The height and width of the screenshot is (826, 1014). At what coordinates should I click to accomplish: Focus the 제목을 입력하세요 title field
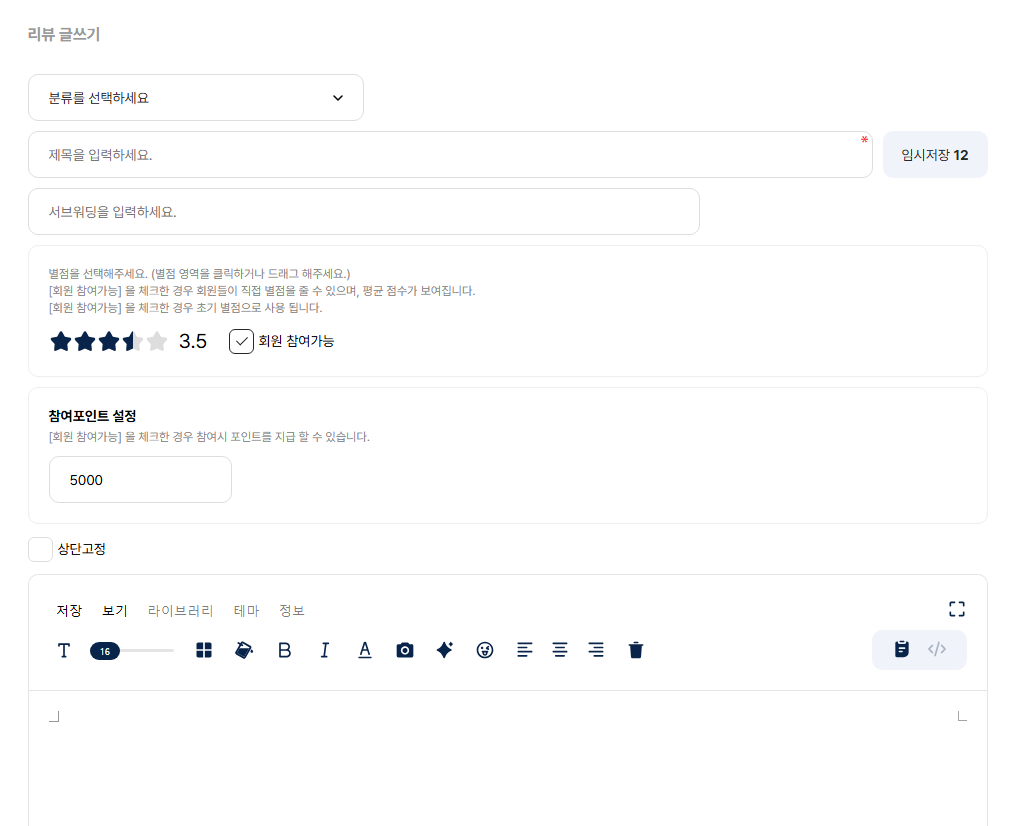pos(450,155)
